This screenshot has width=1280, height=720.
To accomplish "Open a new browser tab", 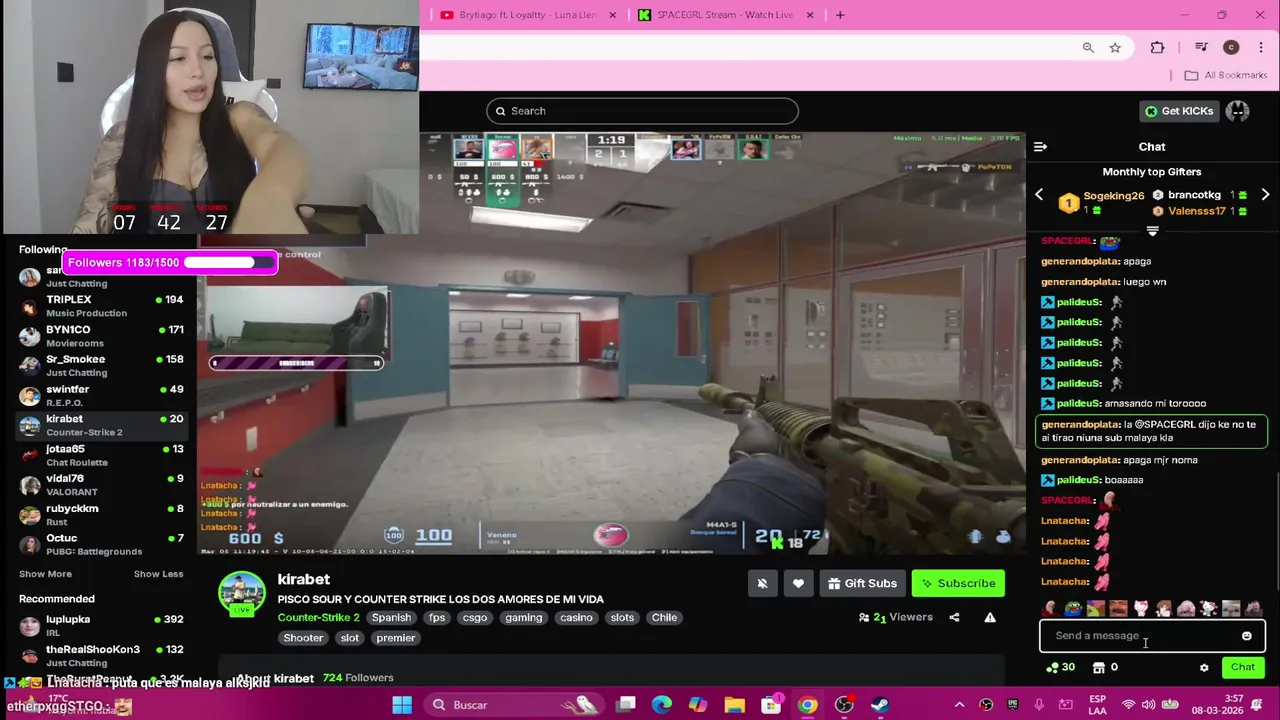I will pos(840,15).
